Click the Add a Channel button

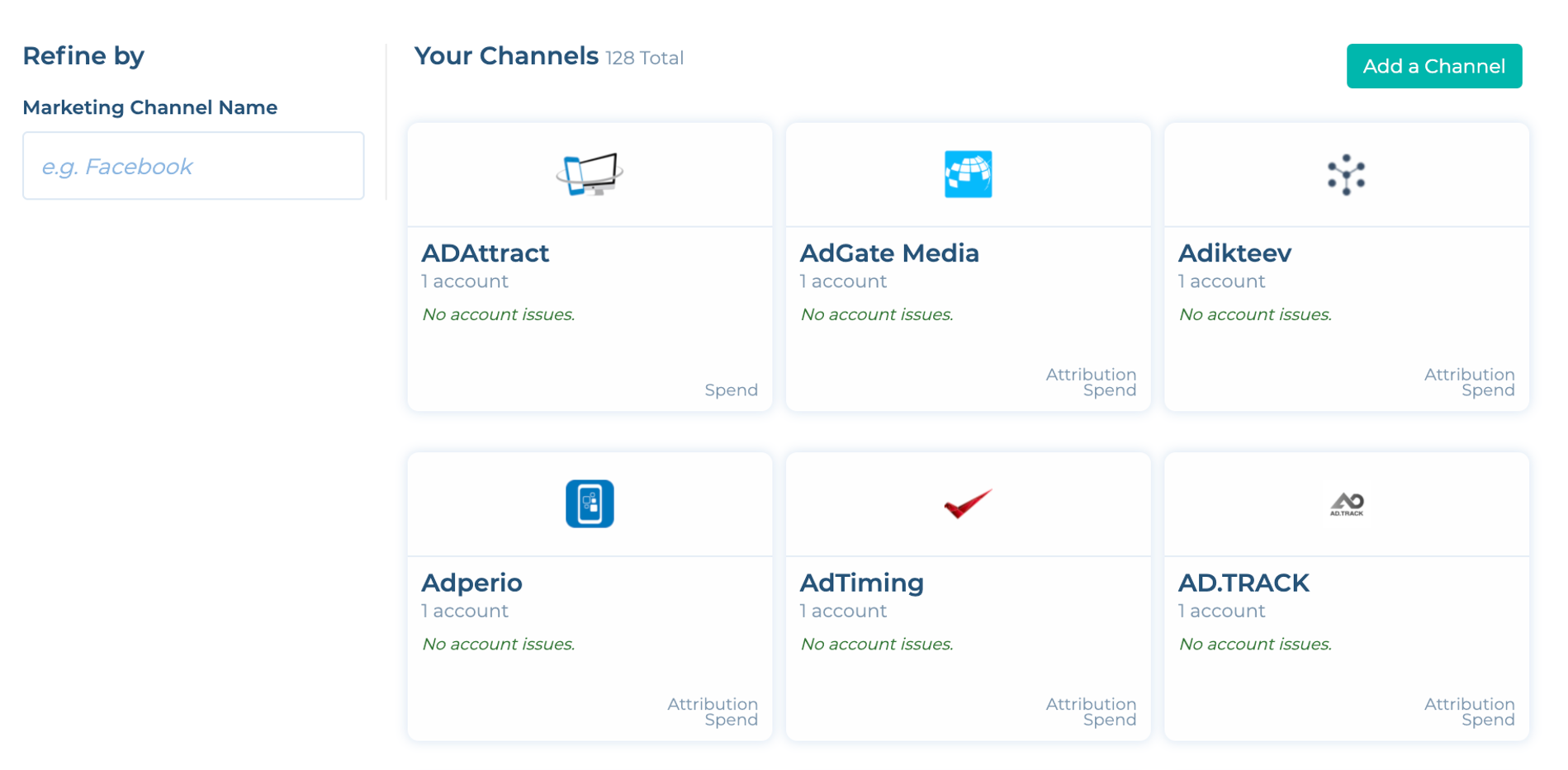pyautogui.click(x=1434, y=66)
